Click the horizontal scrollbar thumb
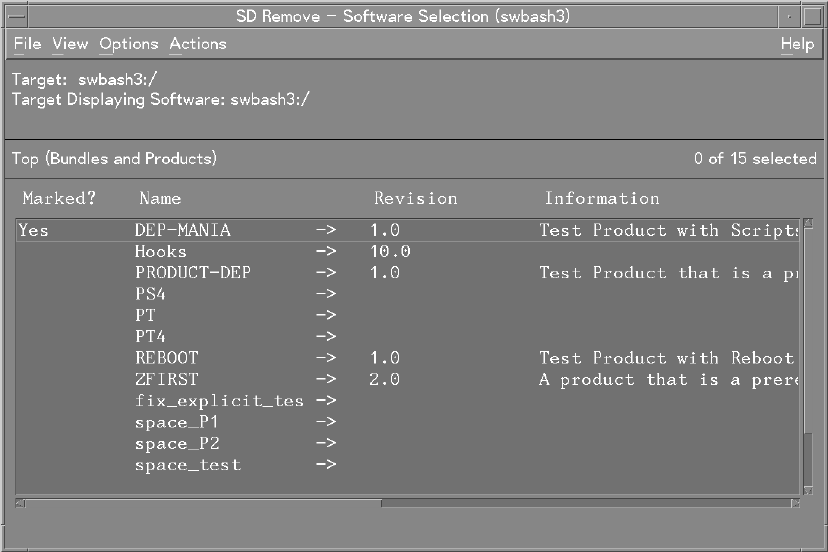Image resolution: width=828 pixels, height=552 pixels. [200, 502]
